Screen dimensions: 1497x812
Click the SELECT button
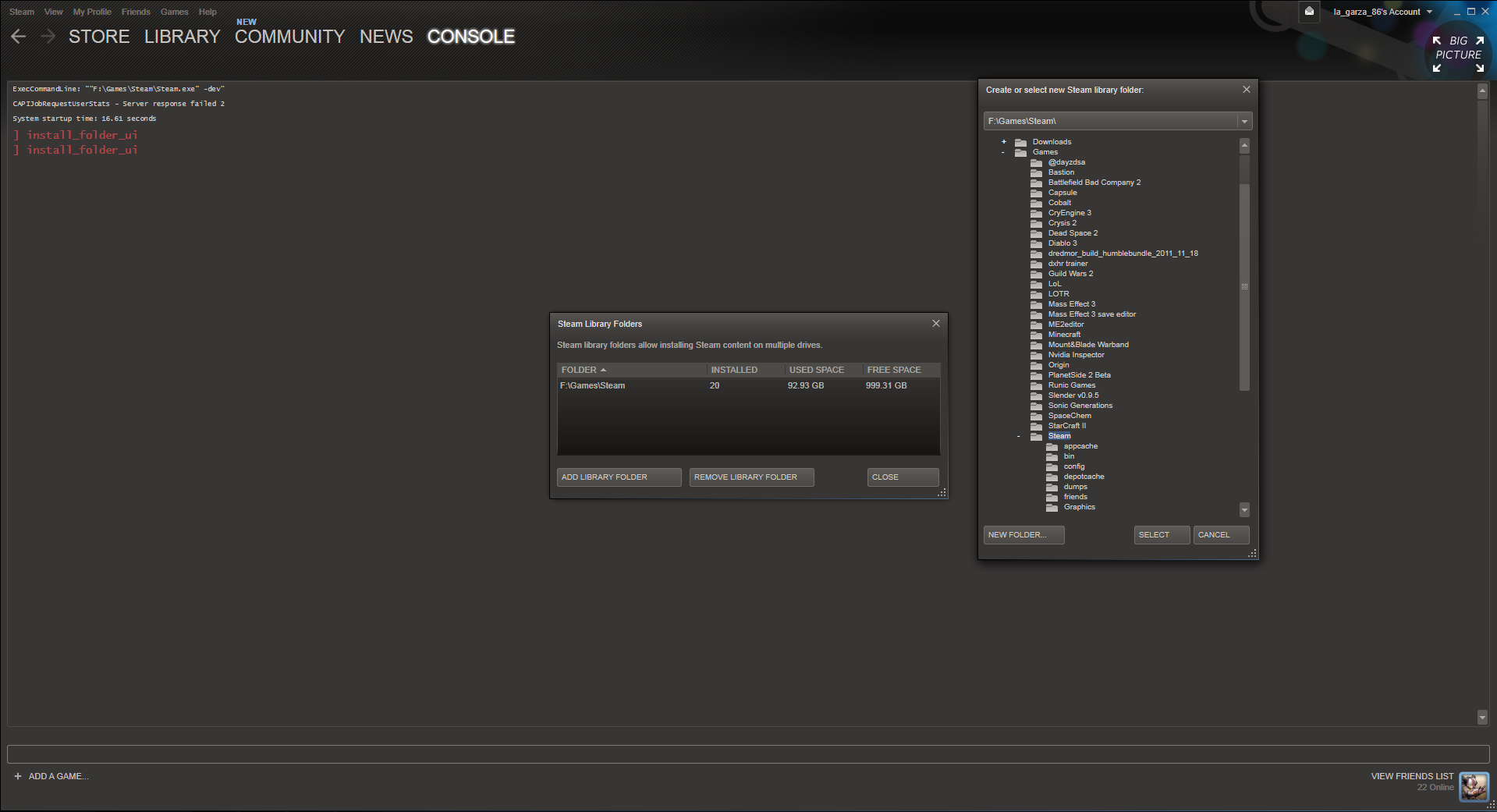click(x=1162, y=535)
